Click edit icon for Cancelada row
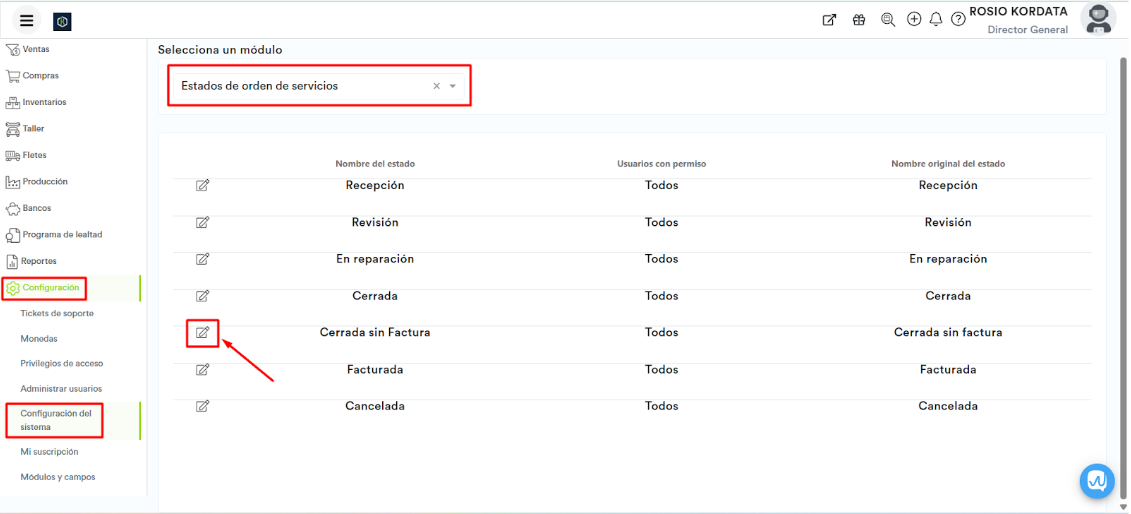The width and height of the screenshot is (1131, 514). (x=202, y=406)
